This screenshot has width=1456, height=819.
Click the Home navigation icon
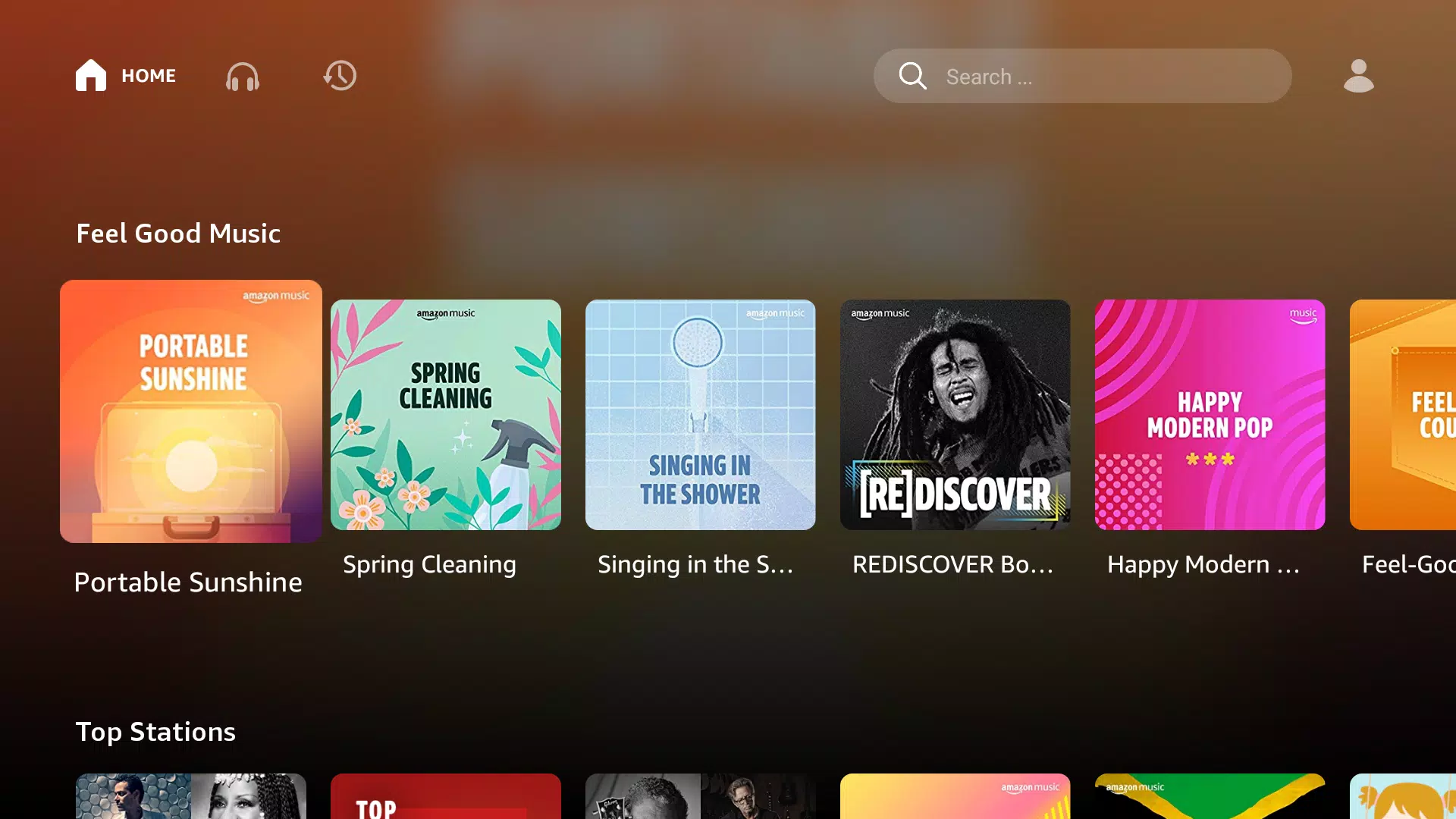[91, 76]
